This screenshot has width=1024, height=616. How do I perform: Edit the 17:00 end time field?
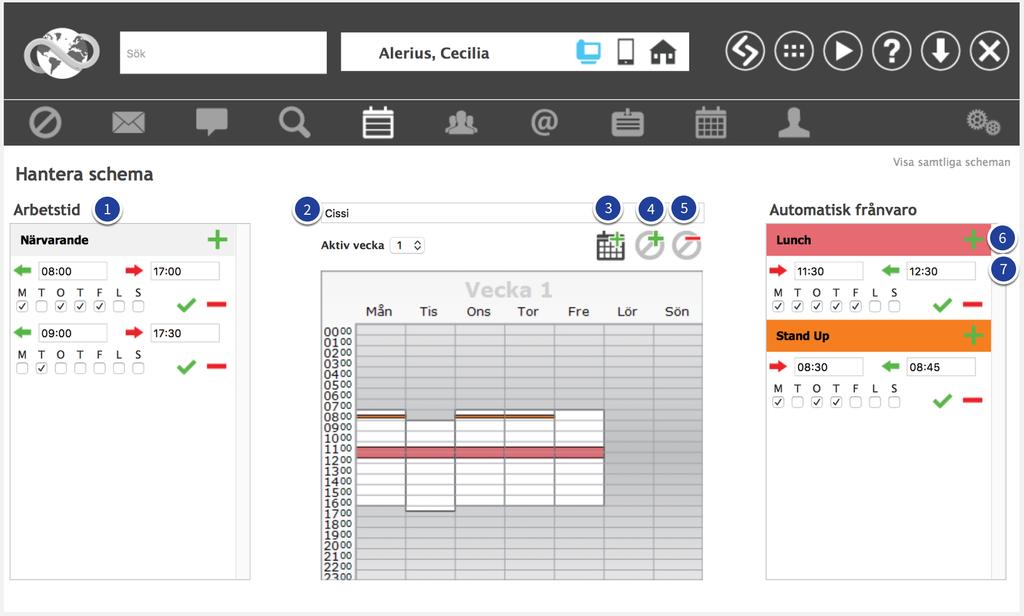[185, 271]
